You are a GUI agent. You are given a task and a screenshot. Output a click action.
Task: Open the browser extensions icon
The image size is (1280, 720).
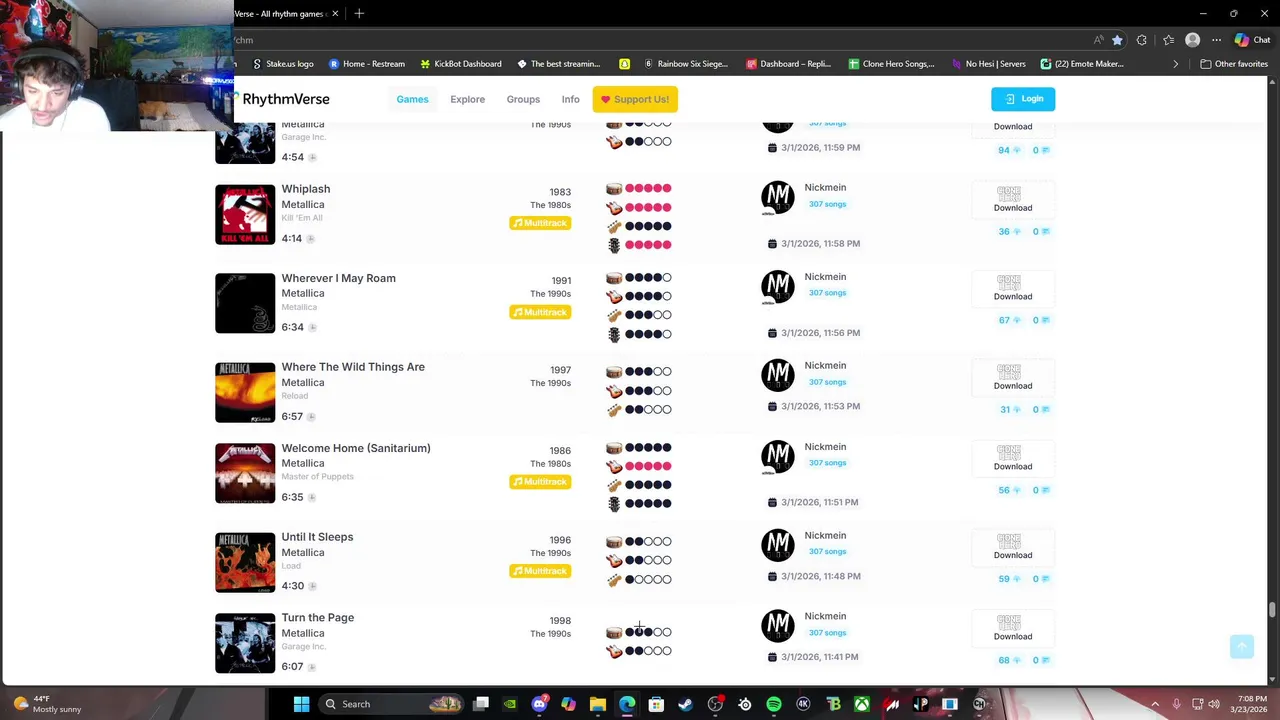[x=1142, y=40]
